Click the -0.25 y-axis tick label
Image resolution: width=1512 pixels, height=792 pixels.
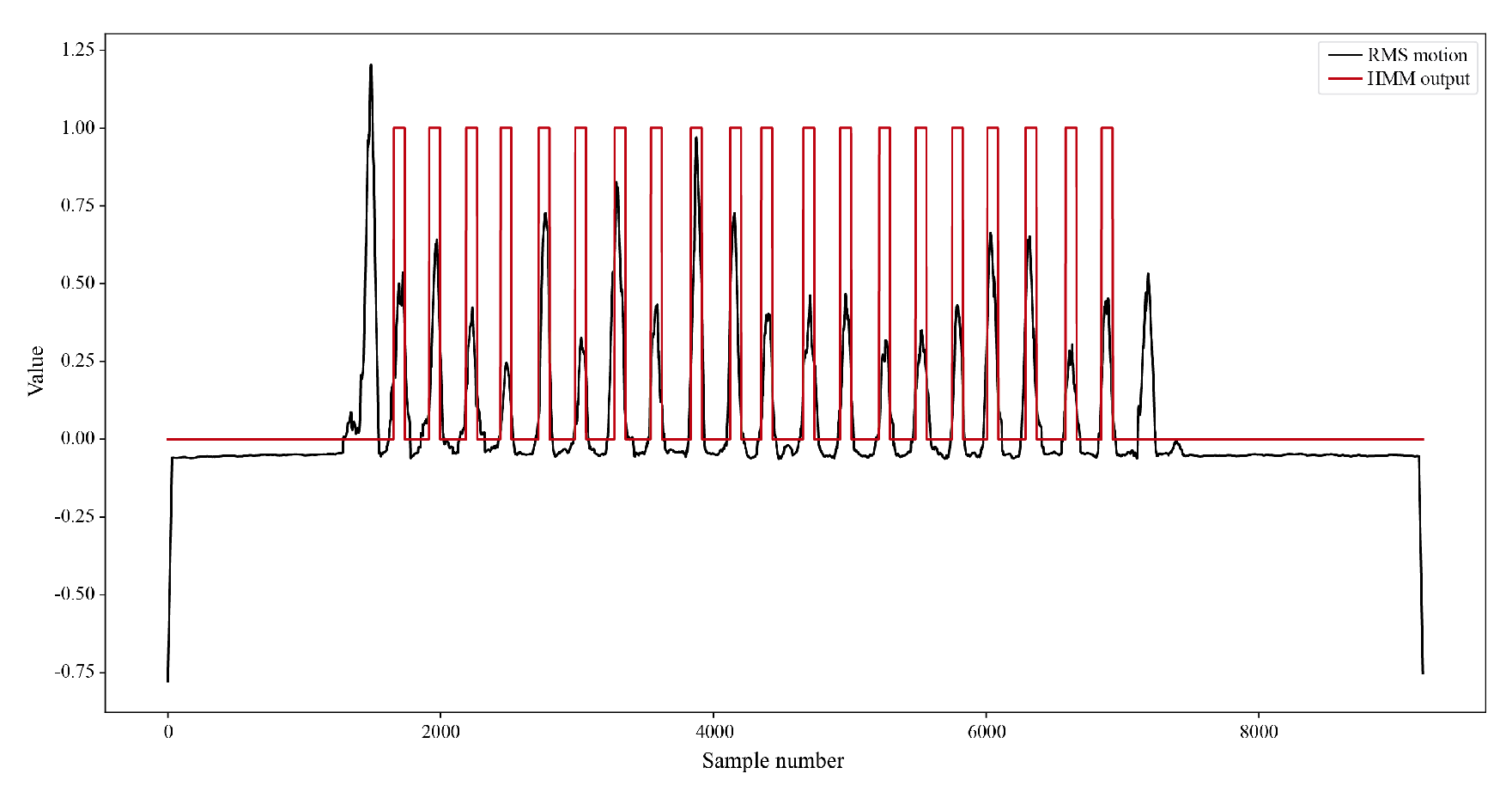pos(75,517)
